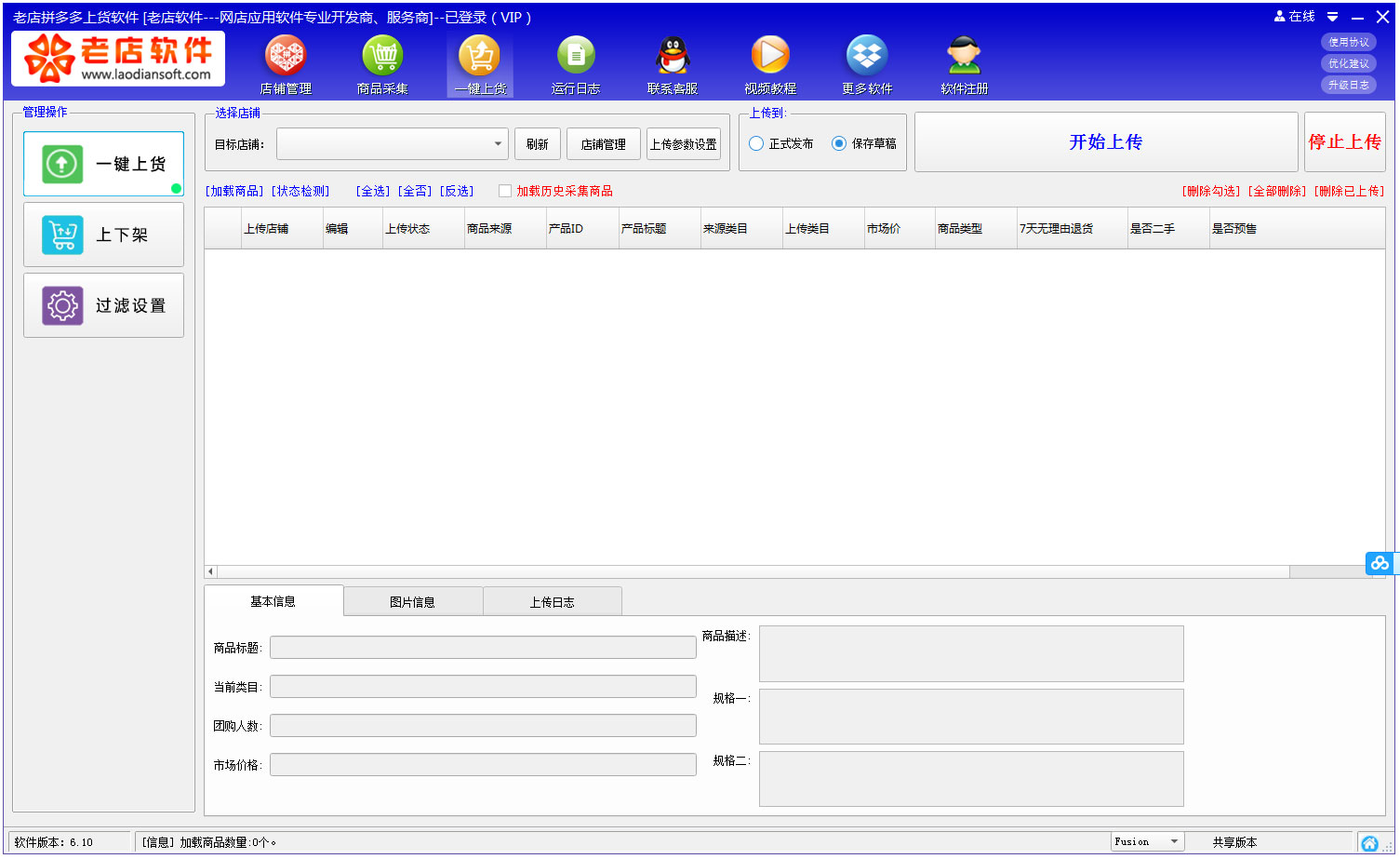Viewport: 1400px width, 859px height.
Task: Click the home icon in status bar
Action: [x=1369, y=843]
